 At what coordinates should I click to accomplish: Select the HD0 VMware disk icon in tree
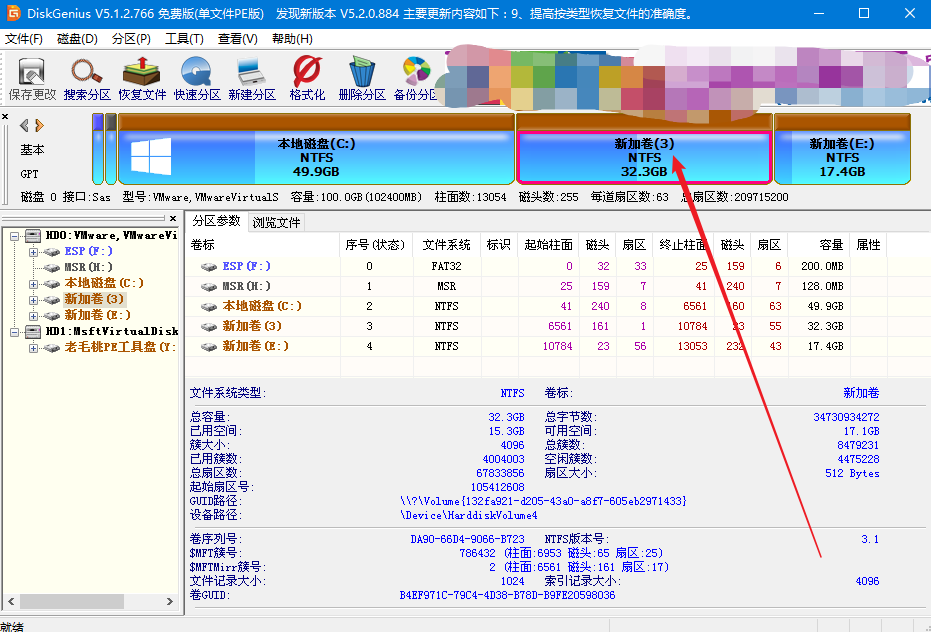pos(33,236)
